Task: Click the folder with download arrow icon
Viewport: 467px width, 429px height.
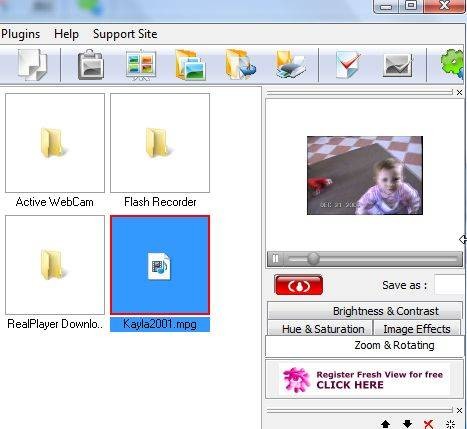Action: [x=240, y=64]
